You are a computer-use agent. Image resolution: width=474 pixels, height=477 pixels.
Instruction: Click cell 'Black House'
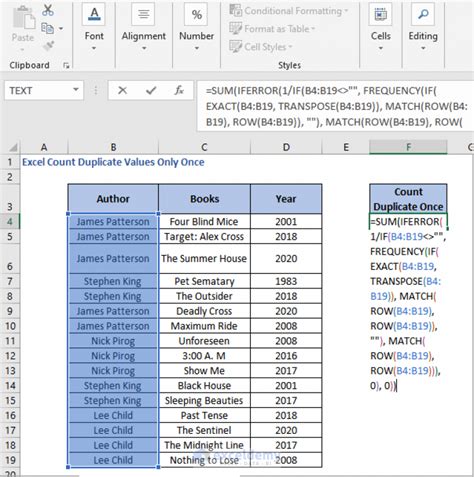point(204,385)
